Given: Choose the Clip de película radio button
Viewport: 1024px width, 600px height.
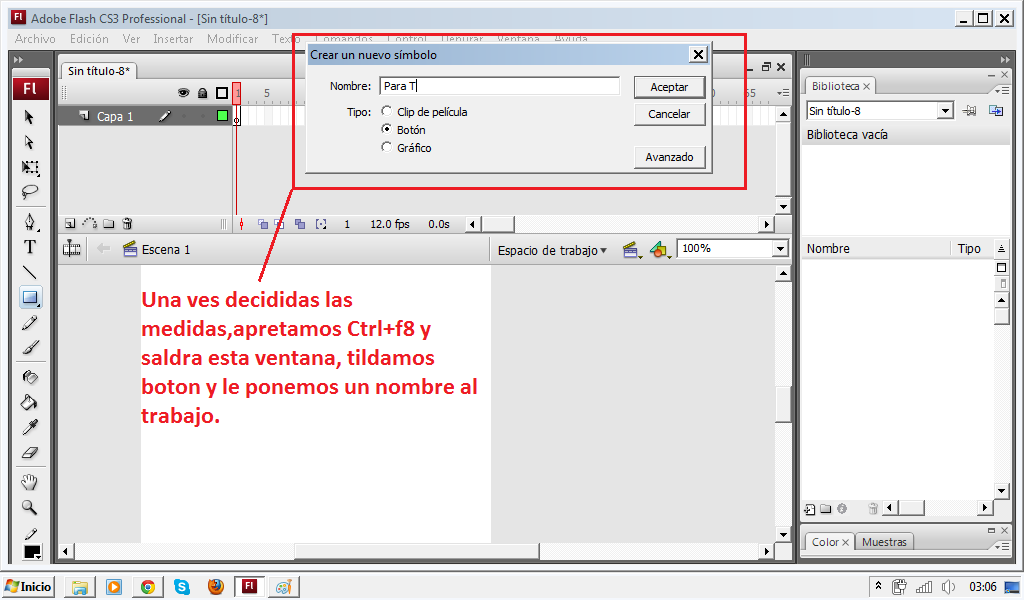Looking at the screenshot, I should tap(387, 111).
